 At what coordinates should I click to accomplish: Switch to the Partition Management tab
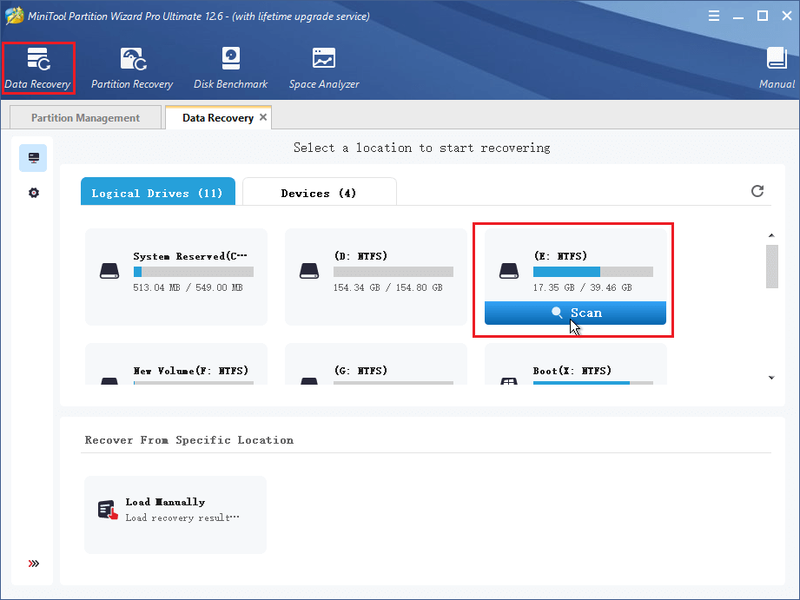tap(85, 118)
